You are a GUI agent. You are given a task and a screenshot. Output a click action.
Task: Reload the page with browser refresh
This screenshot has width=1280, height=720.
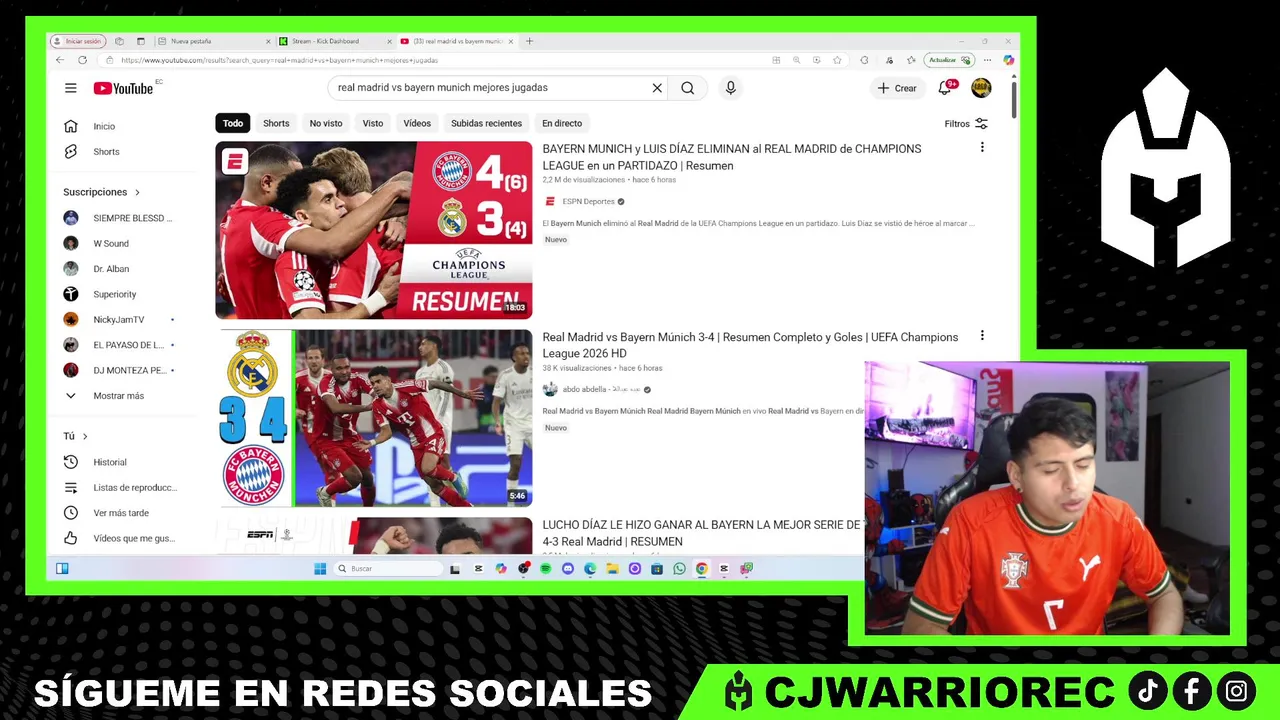tap(82, 60)
